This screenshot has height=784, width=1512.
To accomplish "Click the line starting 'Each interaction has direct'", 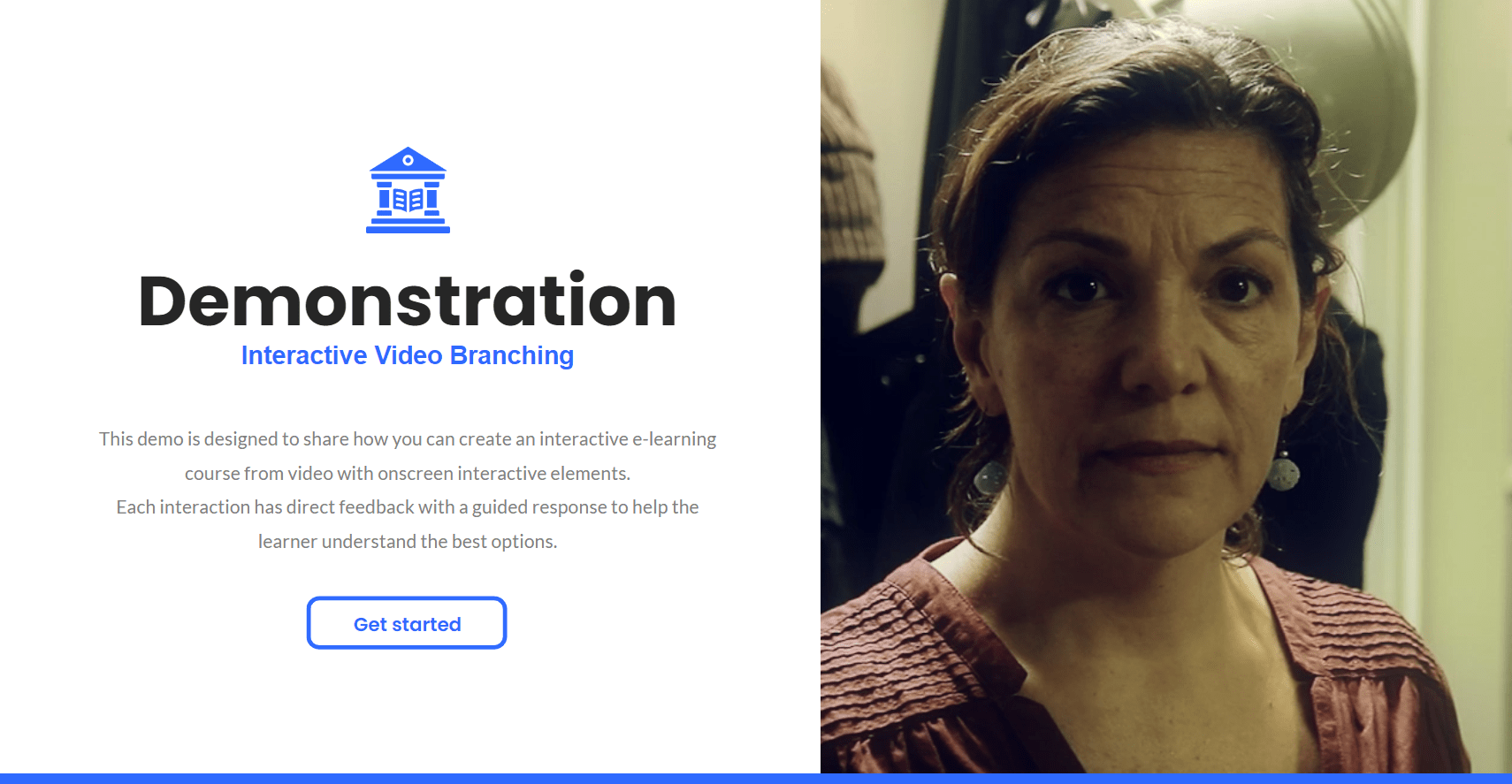I will (408, 507).
